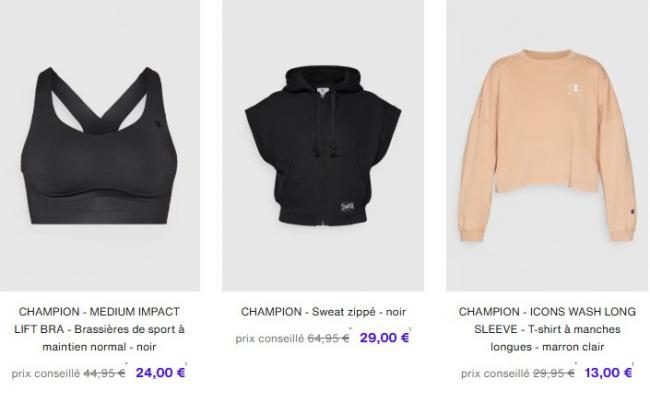The width and height of the screenshot is (650, 402).
Task: Select the 29,00 € sale price
Action: pyautogui.click(x=384, y=338)
